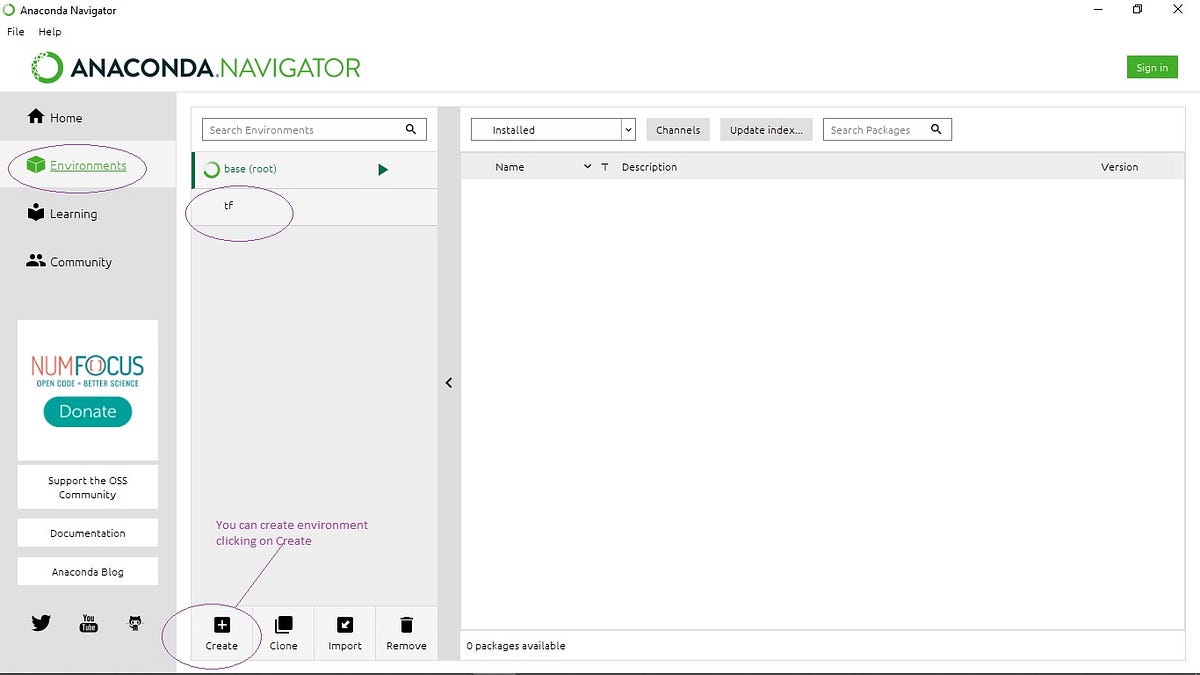Open the Twitter icon link
The image size is (1200, 675).
(41, 623)
